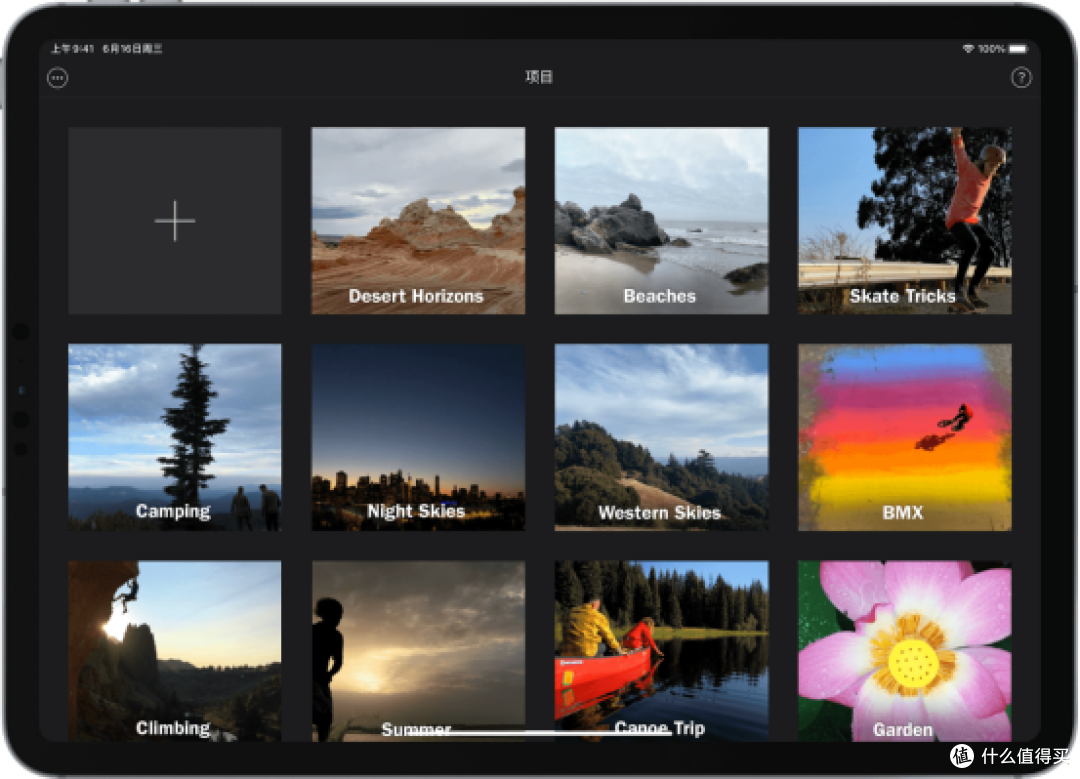
Task: Tap the 项目 title text
Action: 539,77
